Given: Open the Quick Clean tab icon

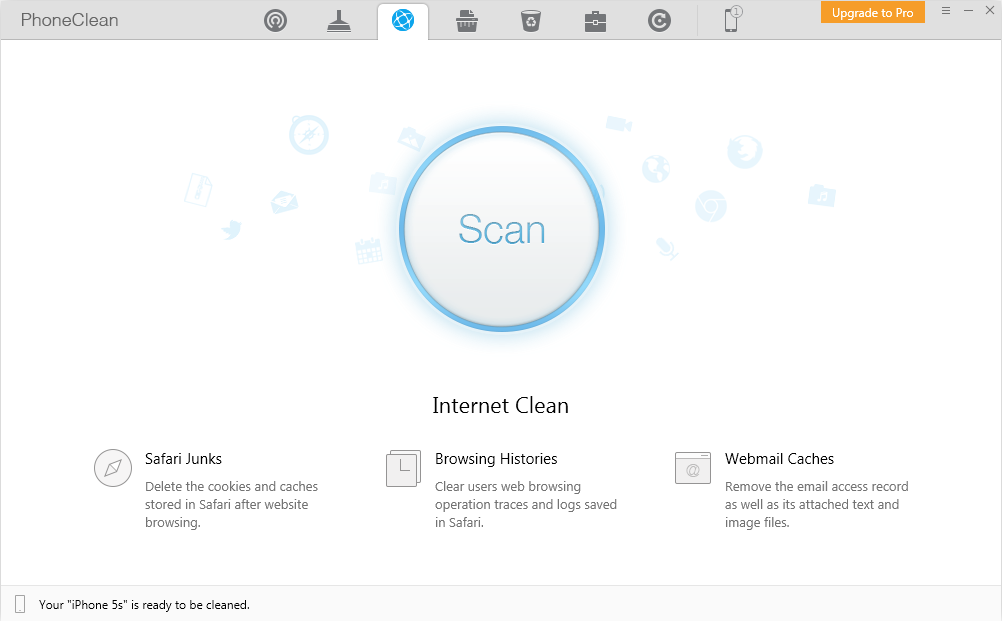Looking at the screenshot, I should (x=275, y=20).
